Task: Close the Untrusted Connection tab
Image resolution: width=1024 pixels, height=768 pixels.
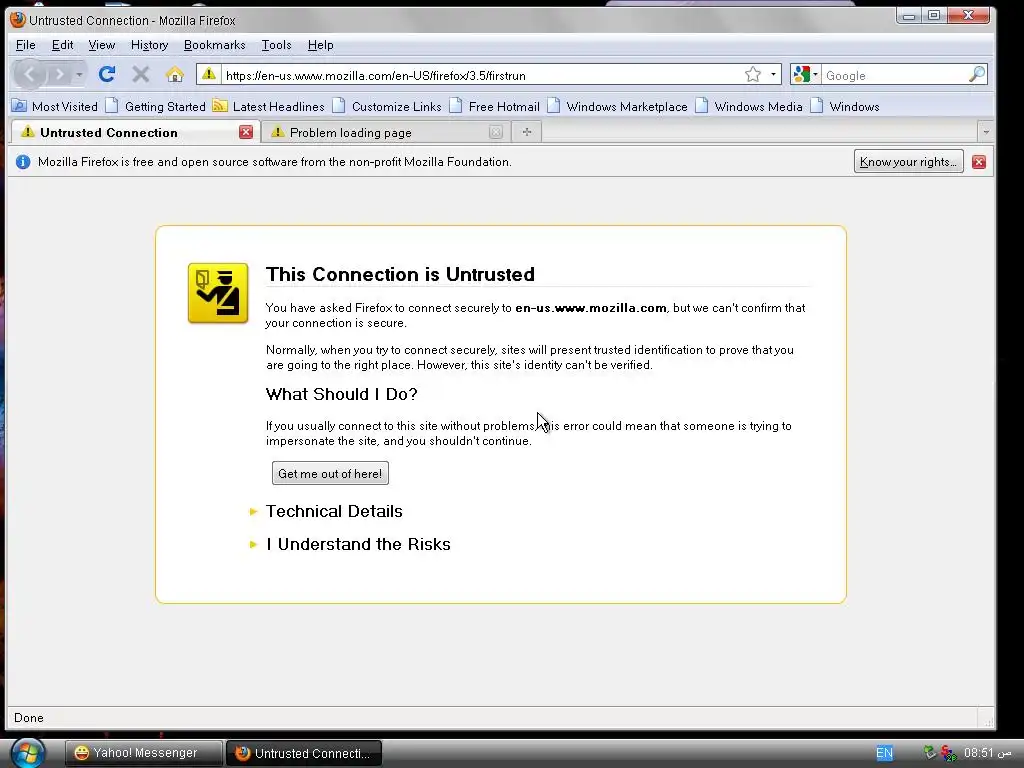Action: 246,133
